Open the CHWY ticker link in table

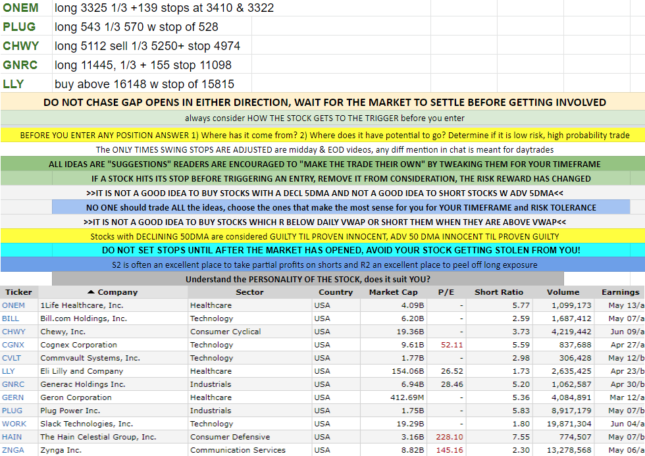[14, 331]
